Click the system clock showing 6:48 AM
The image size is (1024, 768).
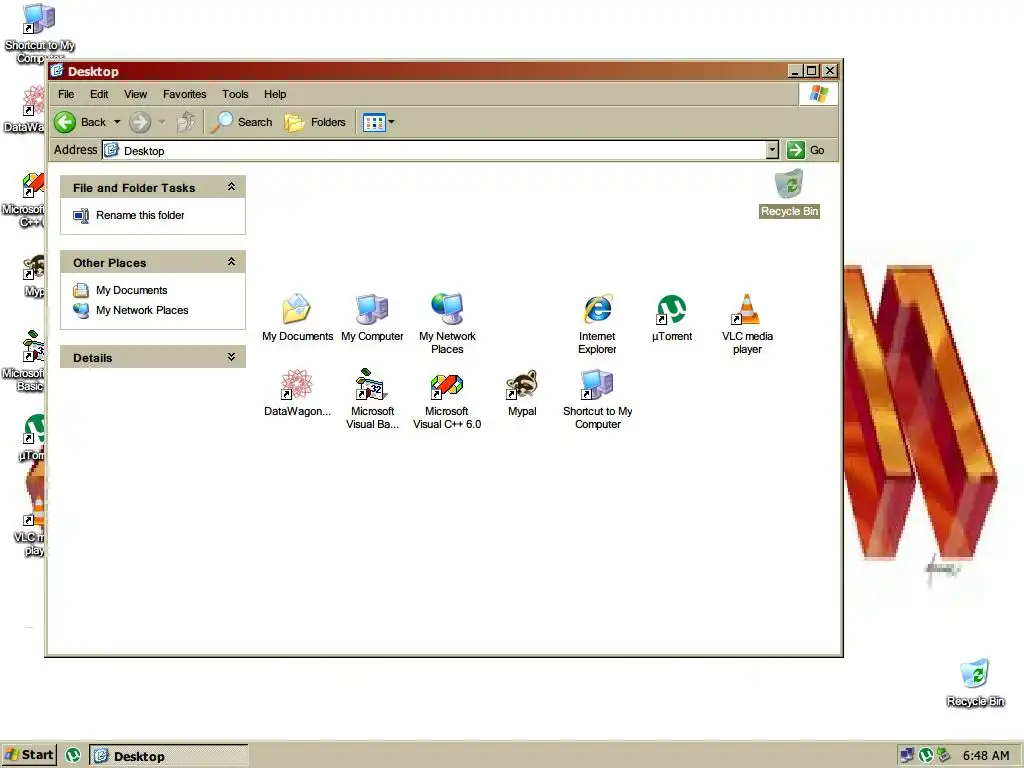(986, 756)
